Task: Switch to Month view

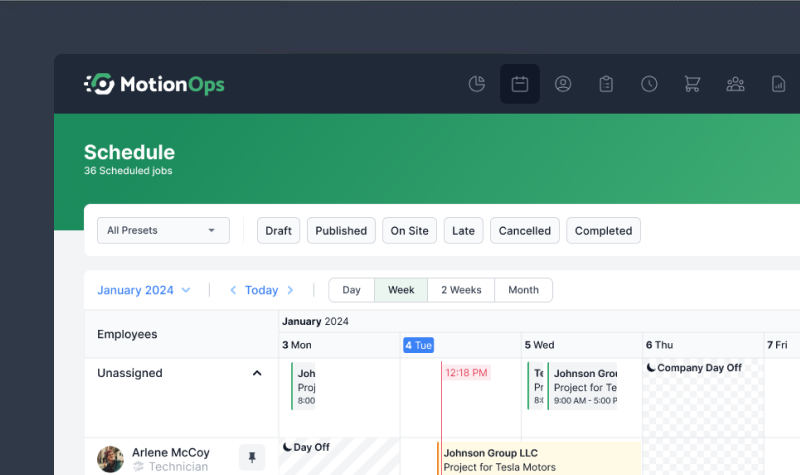Action: 523,290
